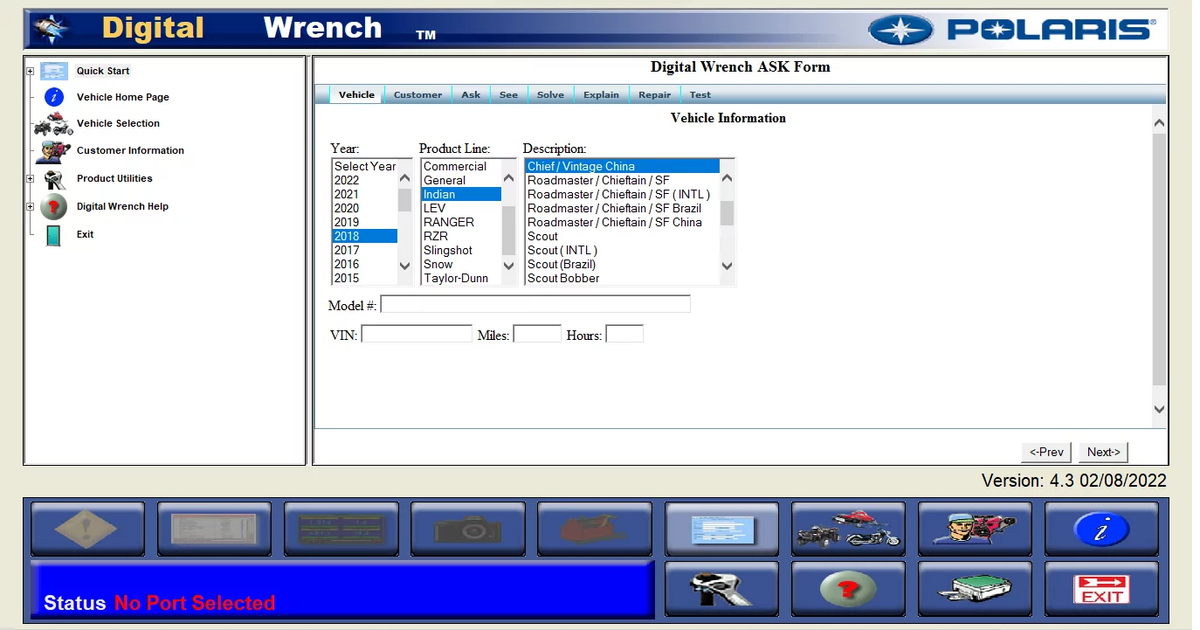Click the Customer Information sidebar icon

[x=52, y=150]
